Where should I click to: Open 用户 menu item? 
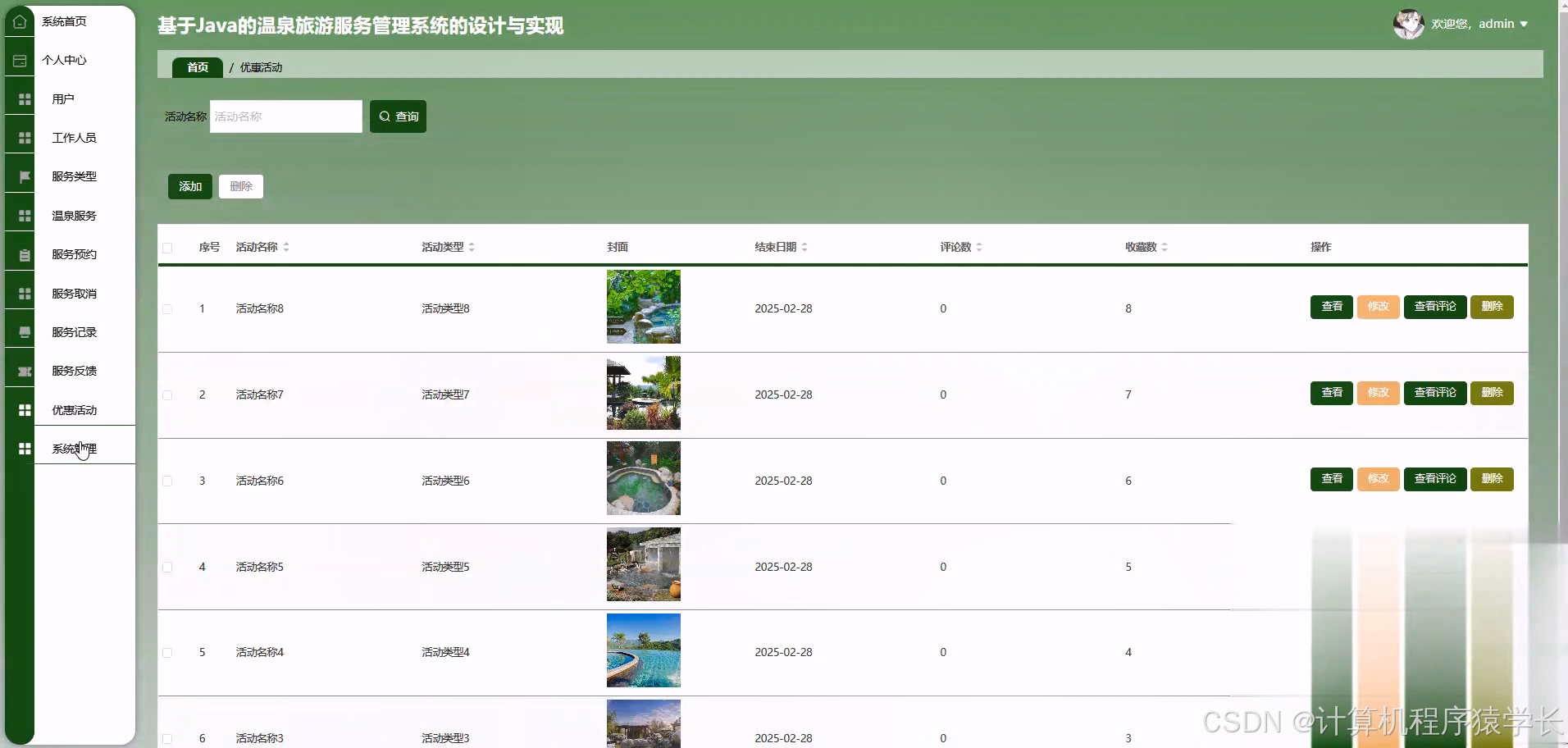(x=63, y=99)
